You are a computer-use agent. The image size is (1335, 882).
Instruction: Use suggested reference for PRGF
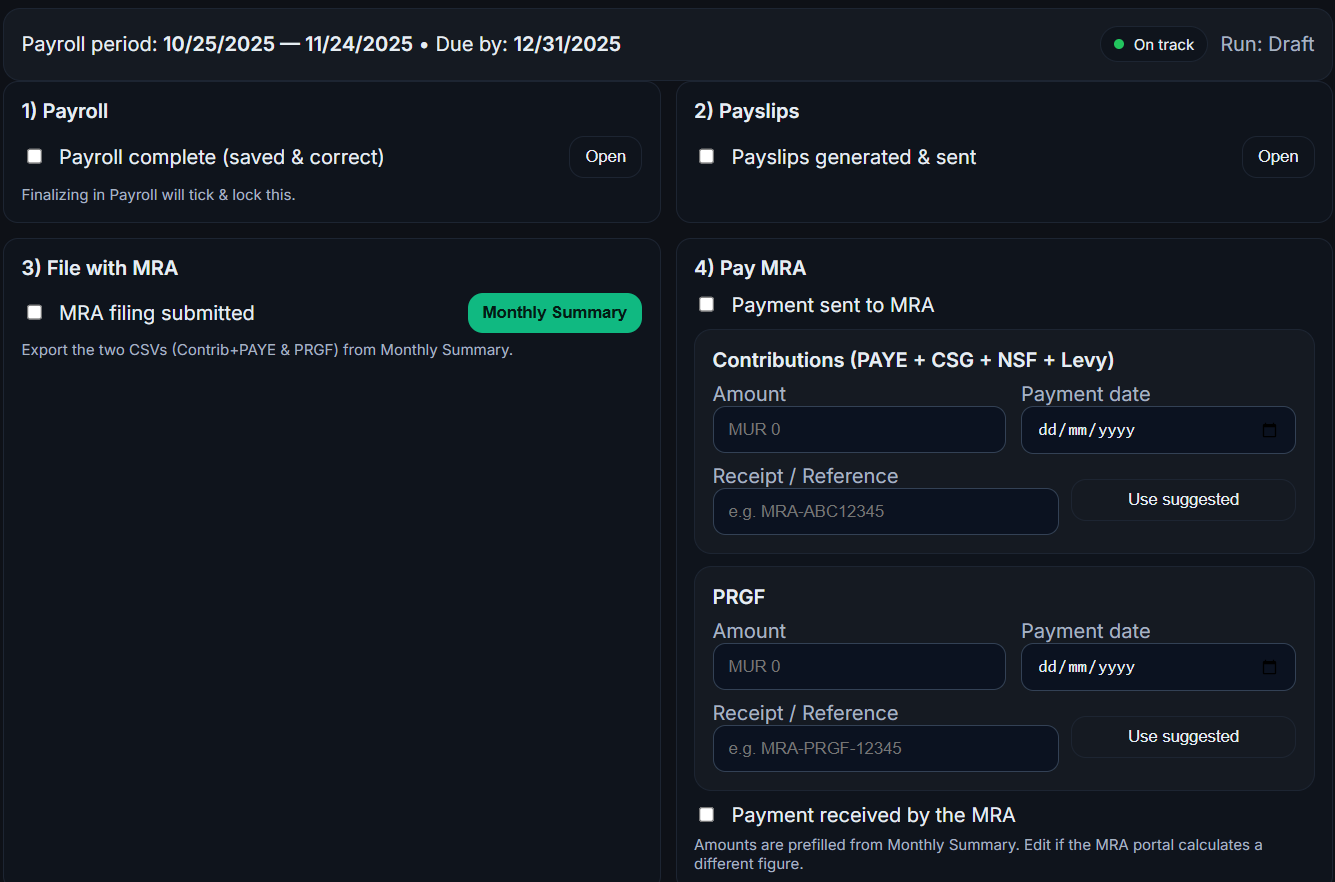(1183, 736)
